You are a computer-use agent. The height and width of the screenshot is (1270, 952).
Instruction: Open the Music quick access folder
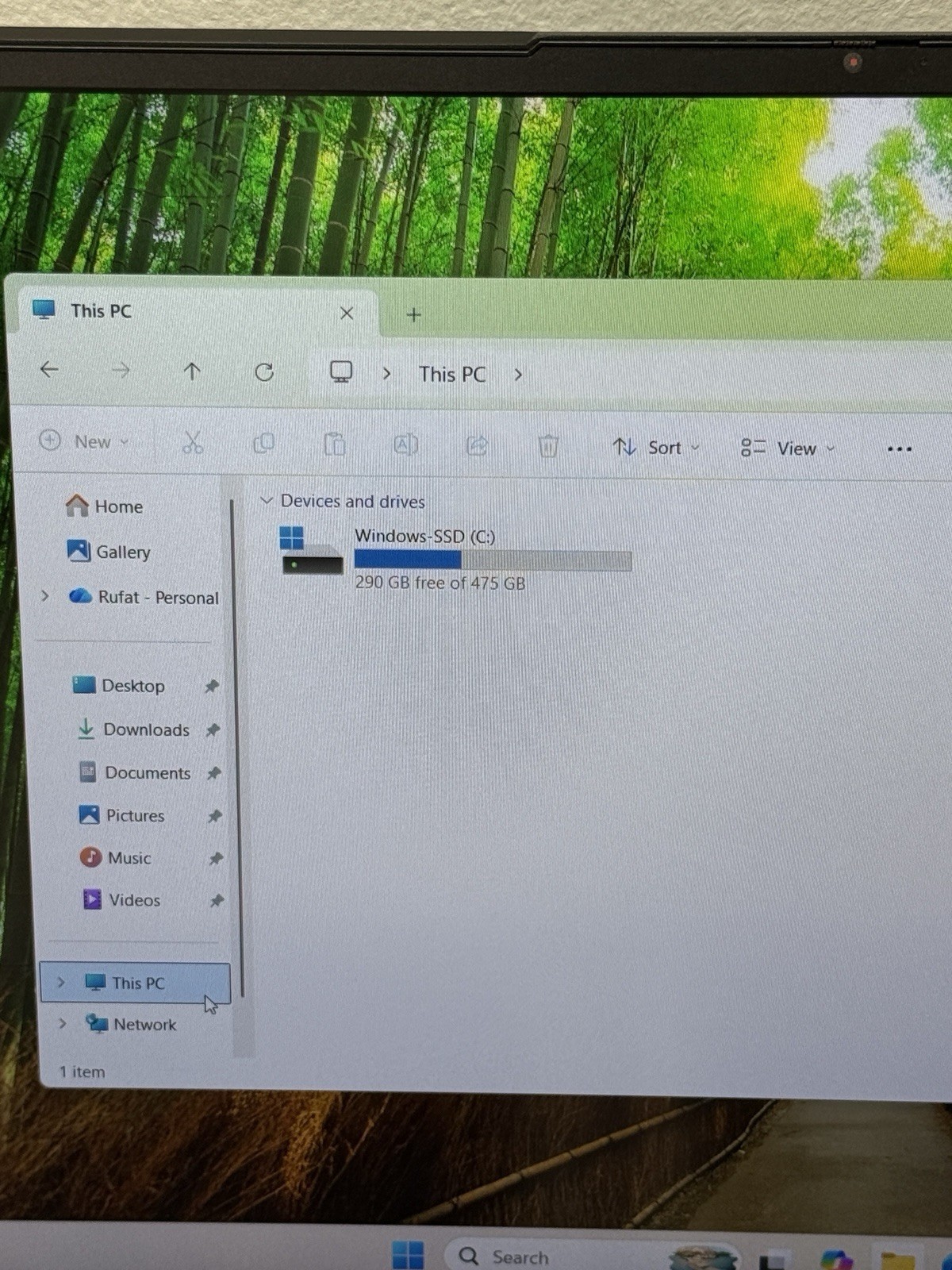coord(115,857)
